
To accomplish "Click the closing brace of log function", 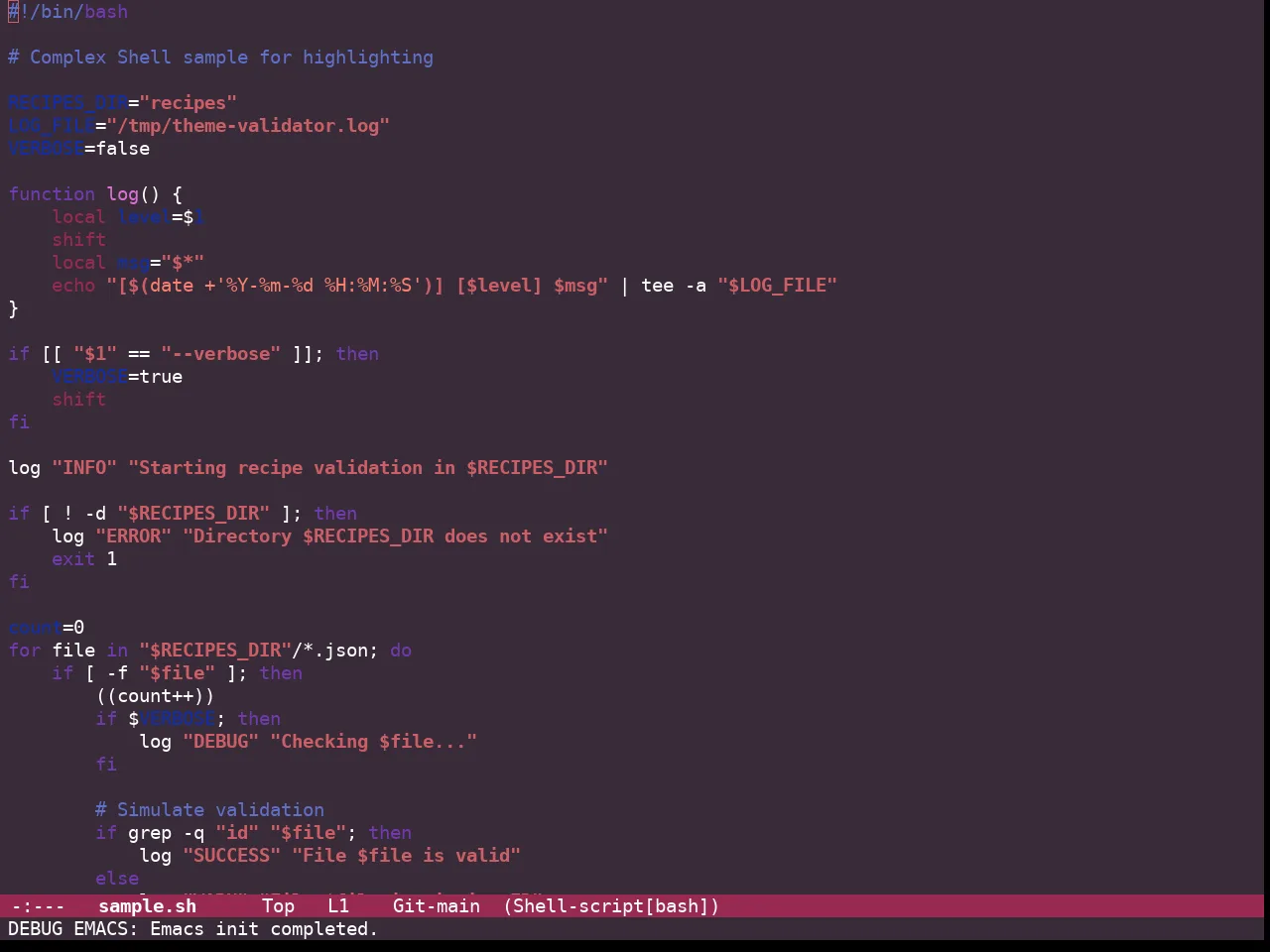I will (x=13, y=308).
